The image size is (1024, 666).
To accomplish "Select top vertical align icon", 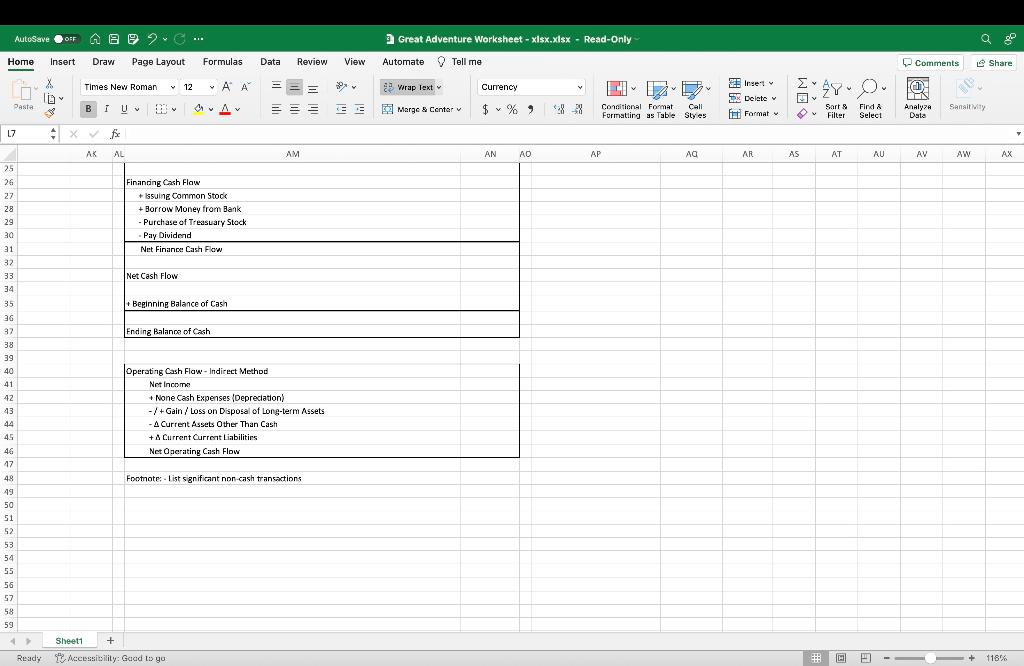I will [276, 86].
